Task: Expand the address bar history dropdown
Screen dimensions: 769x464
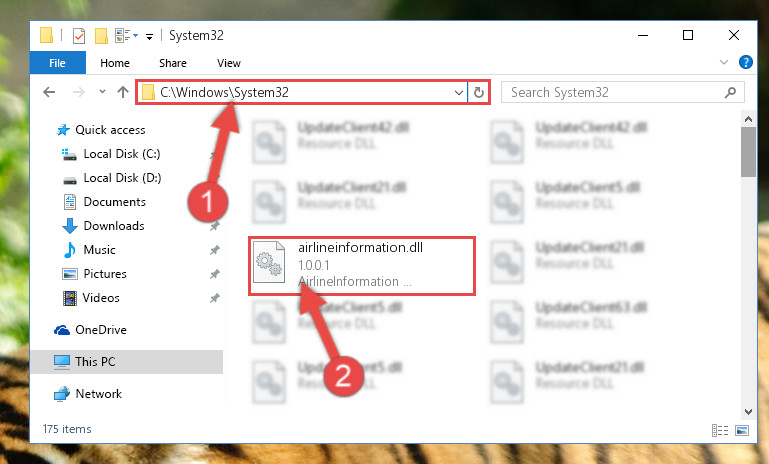Action: [x=459, y=92]
